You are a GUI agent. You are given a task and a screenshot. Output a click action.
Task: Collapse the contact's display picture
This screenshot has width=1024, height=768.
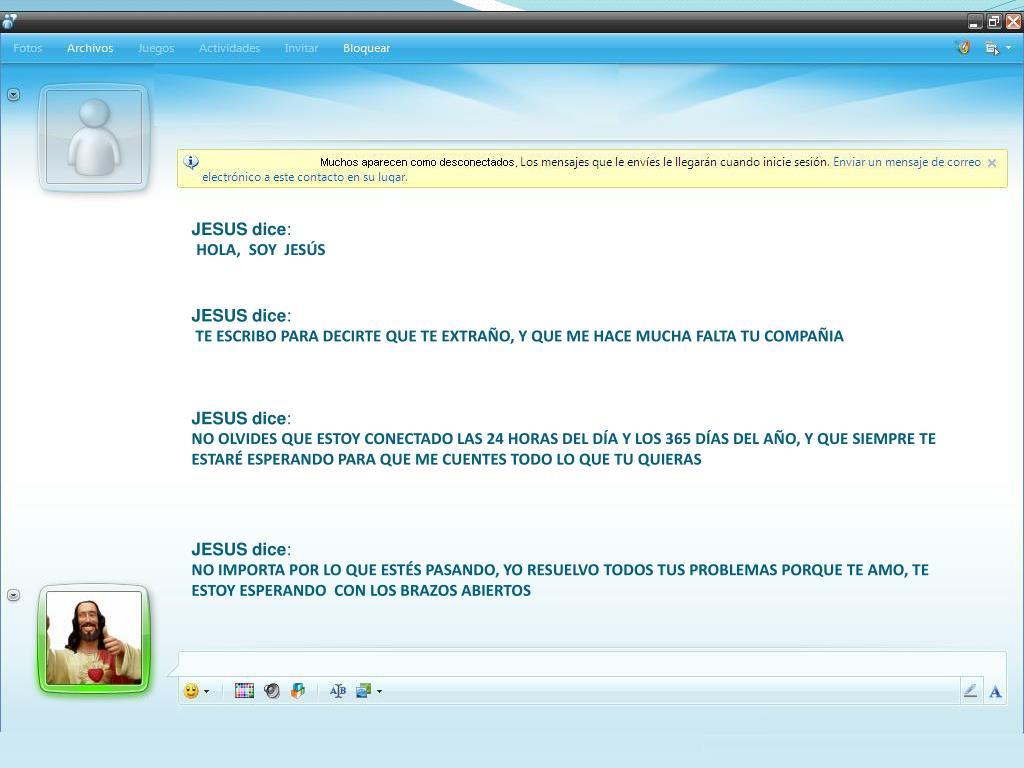(14, 95)
